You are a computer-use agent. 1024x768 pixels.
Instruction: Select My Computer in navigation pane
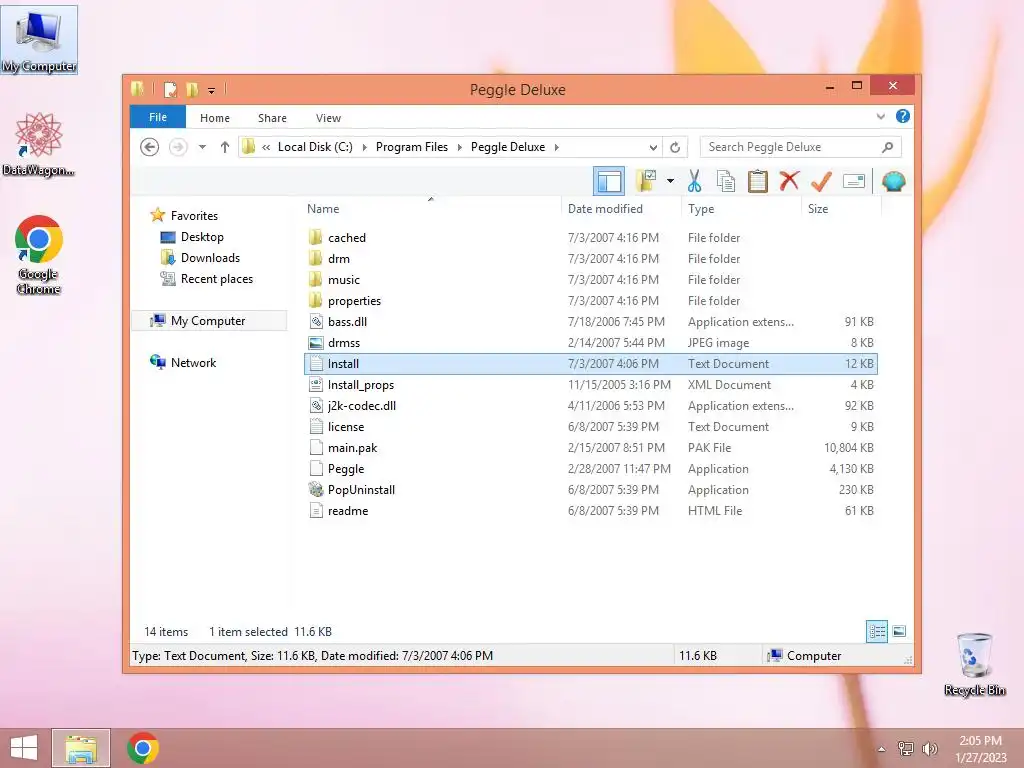coord(208,321)
